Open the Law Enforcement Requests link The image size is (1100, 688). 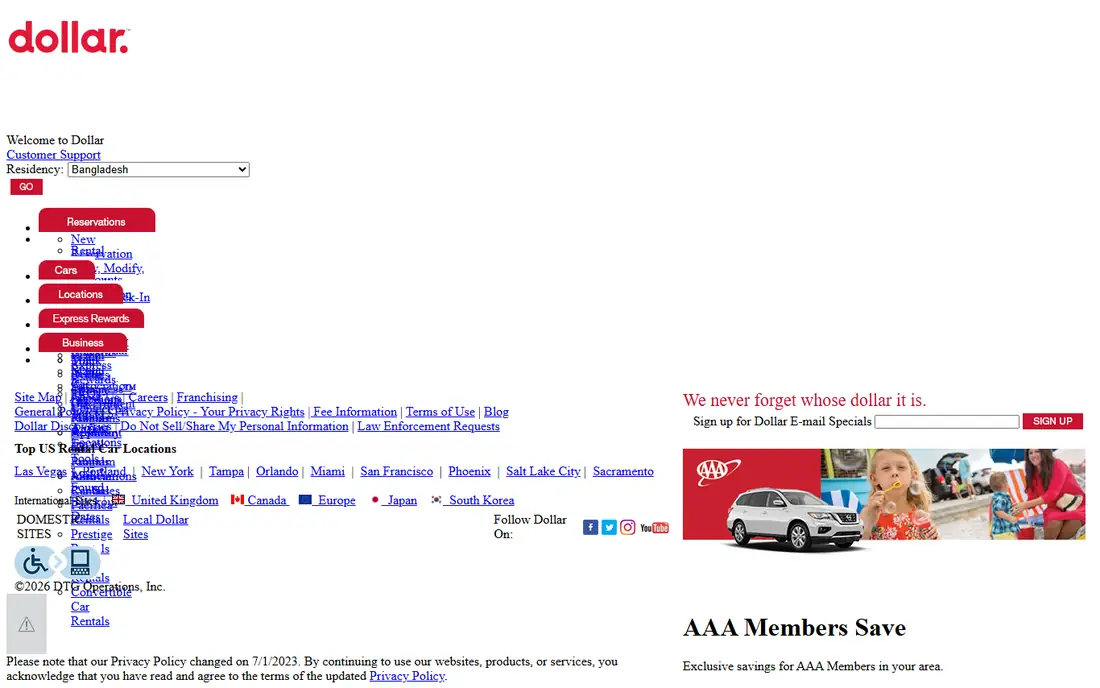(x=429, y=426)
